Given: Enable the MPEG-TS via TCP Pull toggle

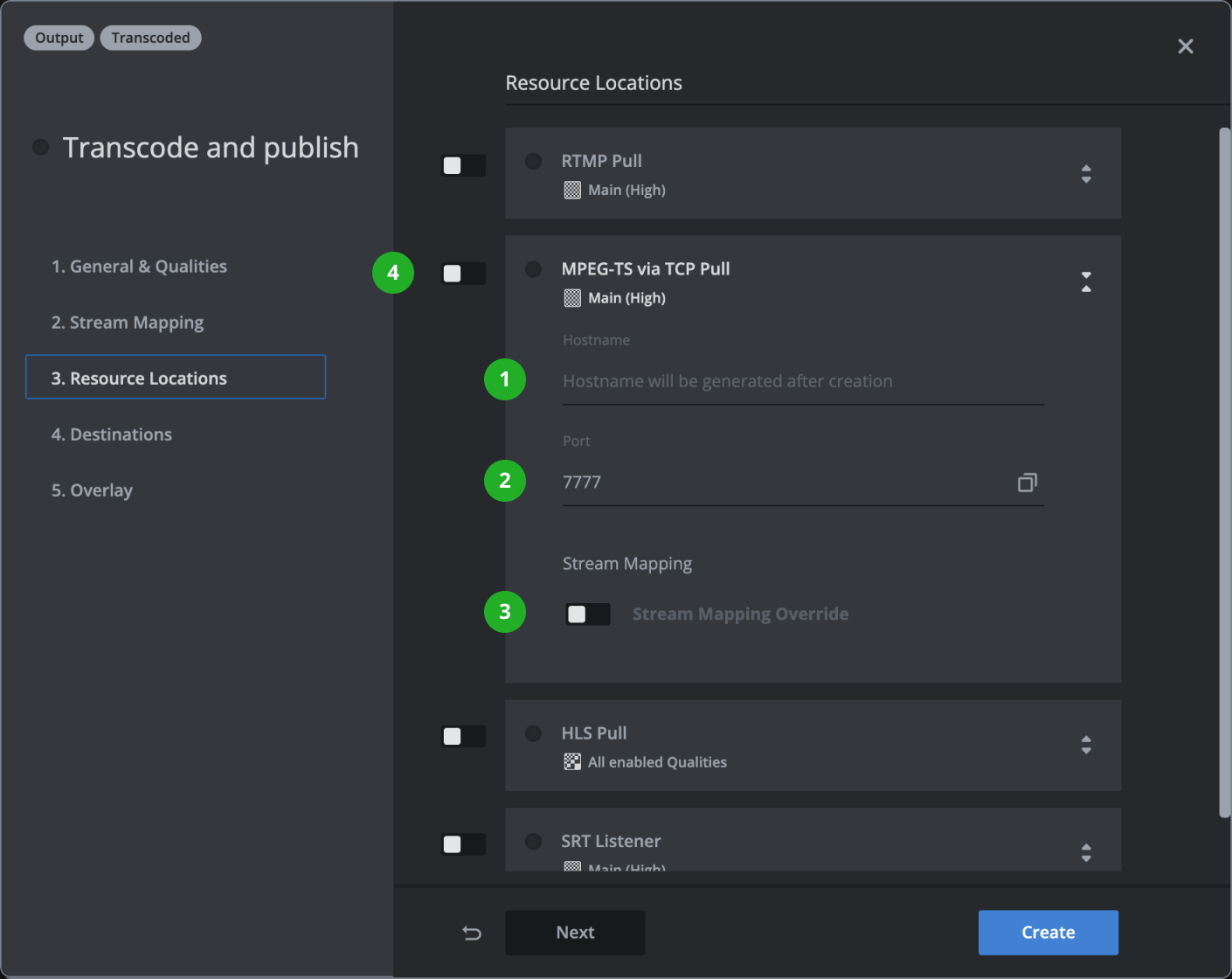Looking at the screenshot, I should tap(463, 274).
